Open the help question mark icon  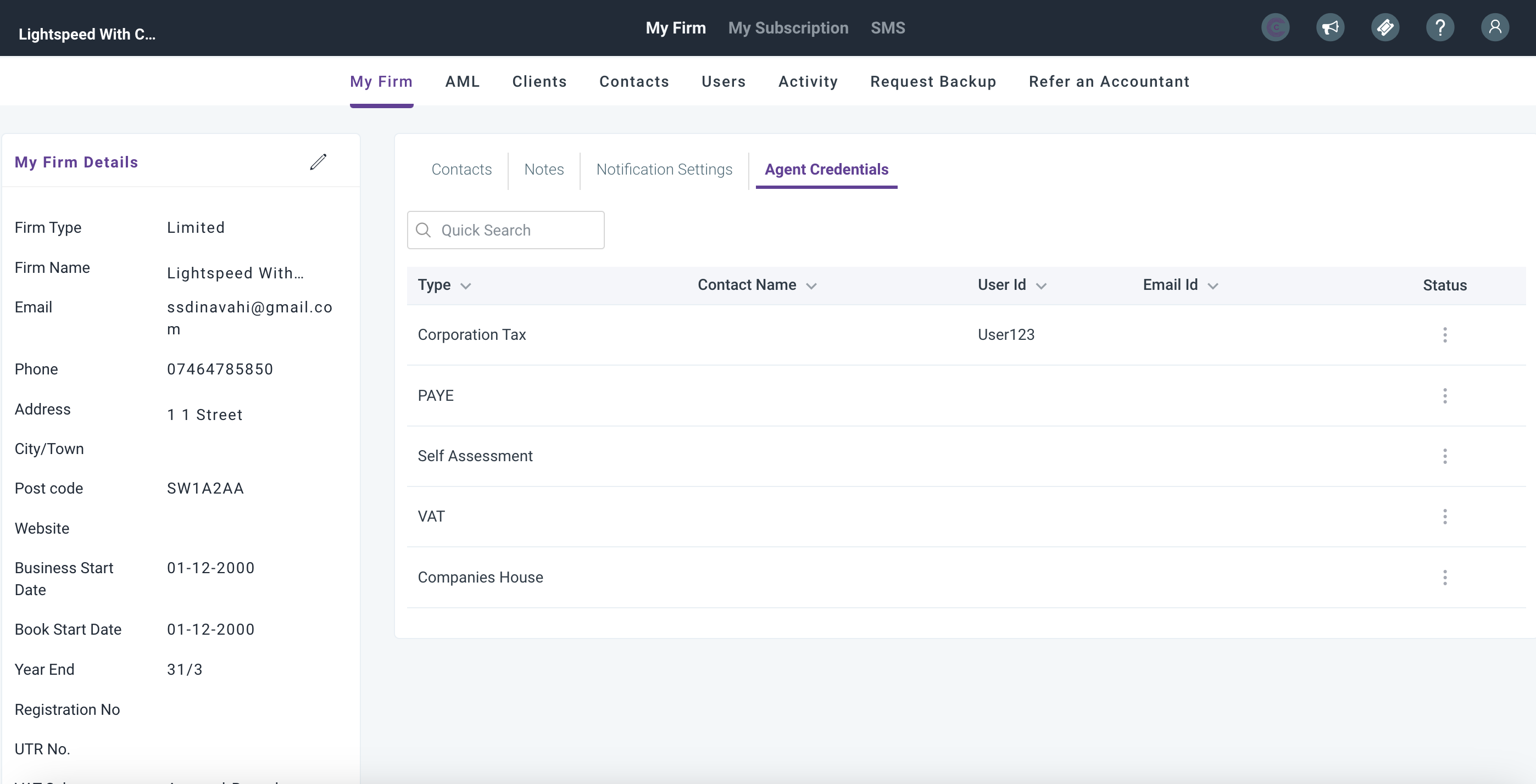tap(1439, 27)
